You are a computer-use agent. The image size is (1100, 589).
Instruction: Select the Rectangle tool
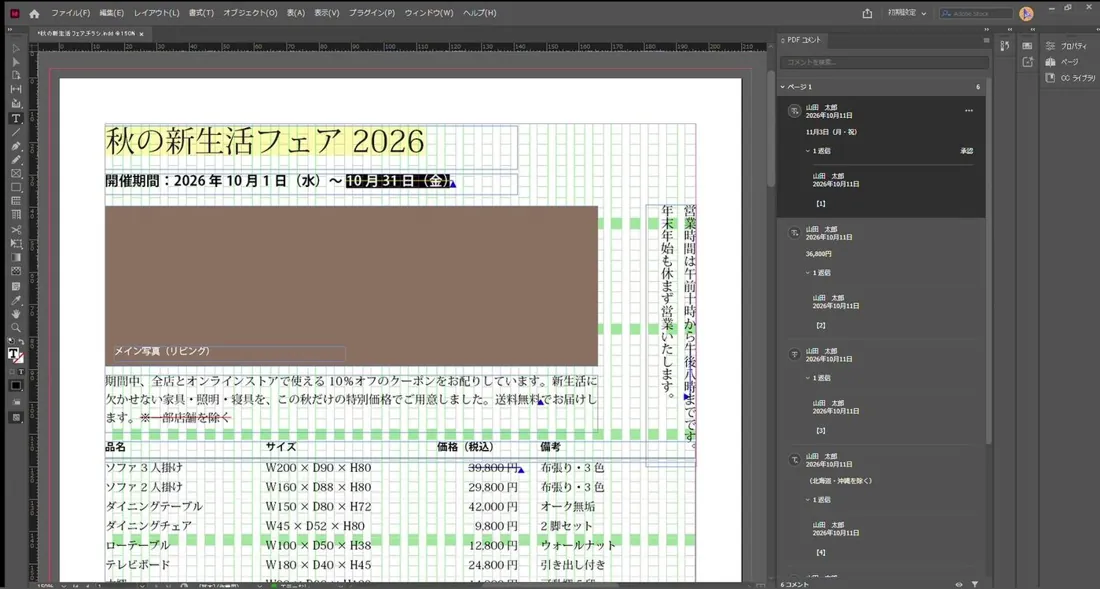click(x=15, y=187)
